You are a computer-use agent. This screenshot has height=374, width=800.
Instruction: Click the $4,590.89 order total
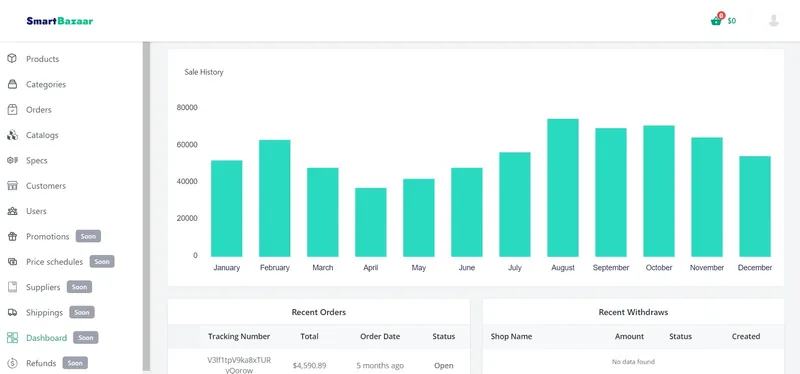pos(310,365)
